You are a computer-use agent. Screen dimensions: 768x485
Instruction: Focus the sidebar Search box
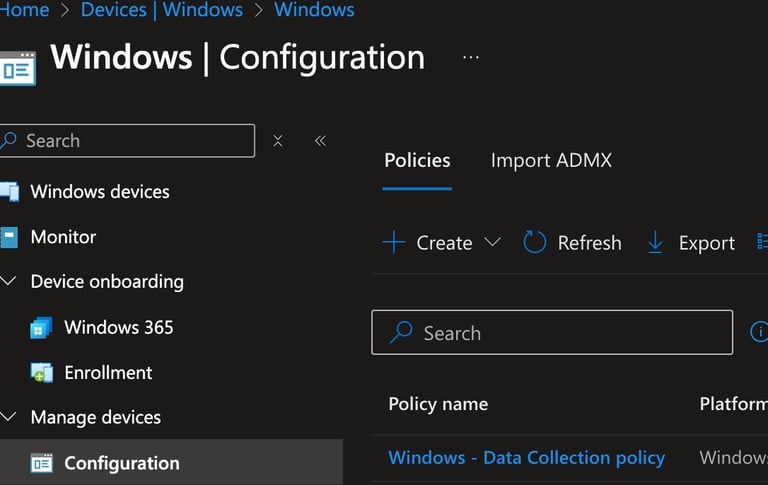(127, 141)
